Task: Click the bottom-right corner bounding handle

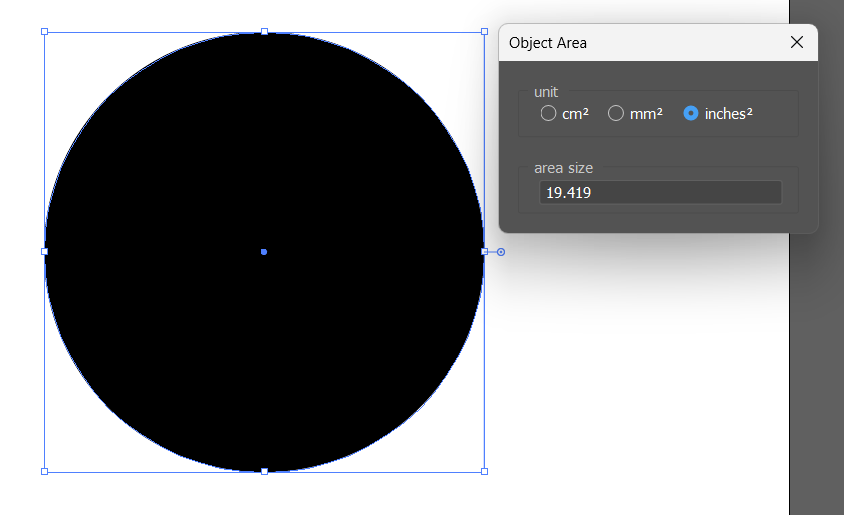Action: tap(484, 471)
